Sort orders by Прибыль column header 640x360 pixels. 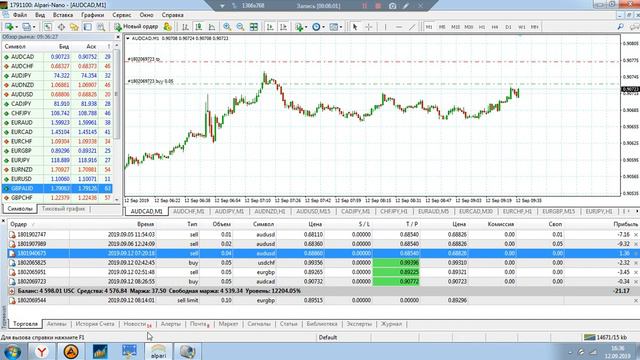click(x=625, y=224)
